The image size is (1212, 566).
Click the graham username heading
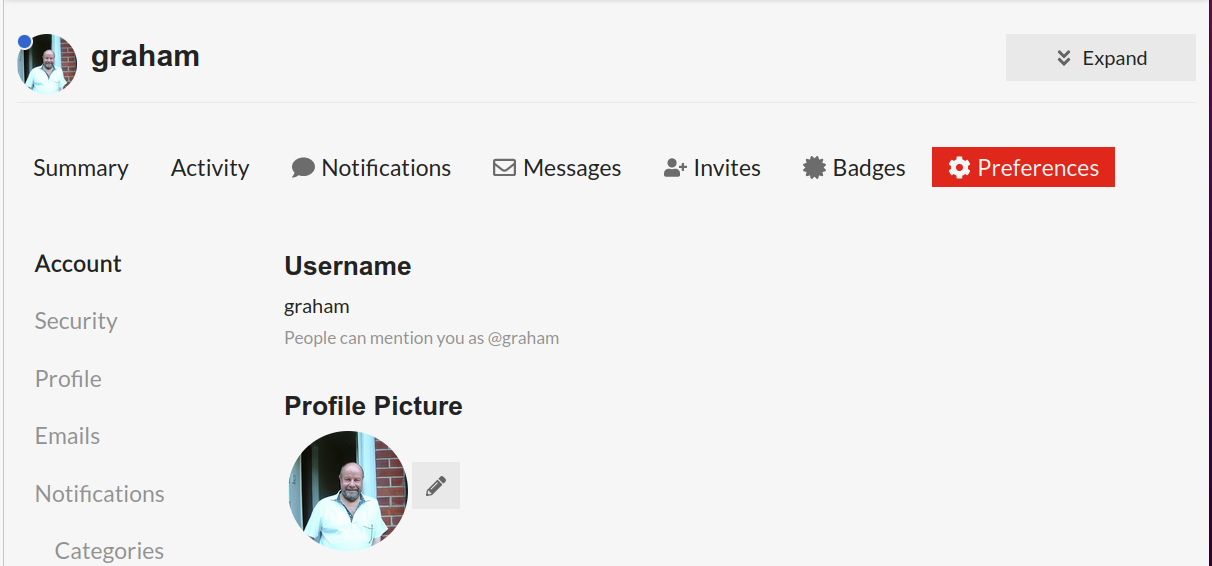[145, 57]
